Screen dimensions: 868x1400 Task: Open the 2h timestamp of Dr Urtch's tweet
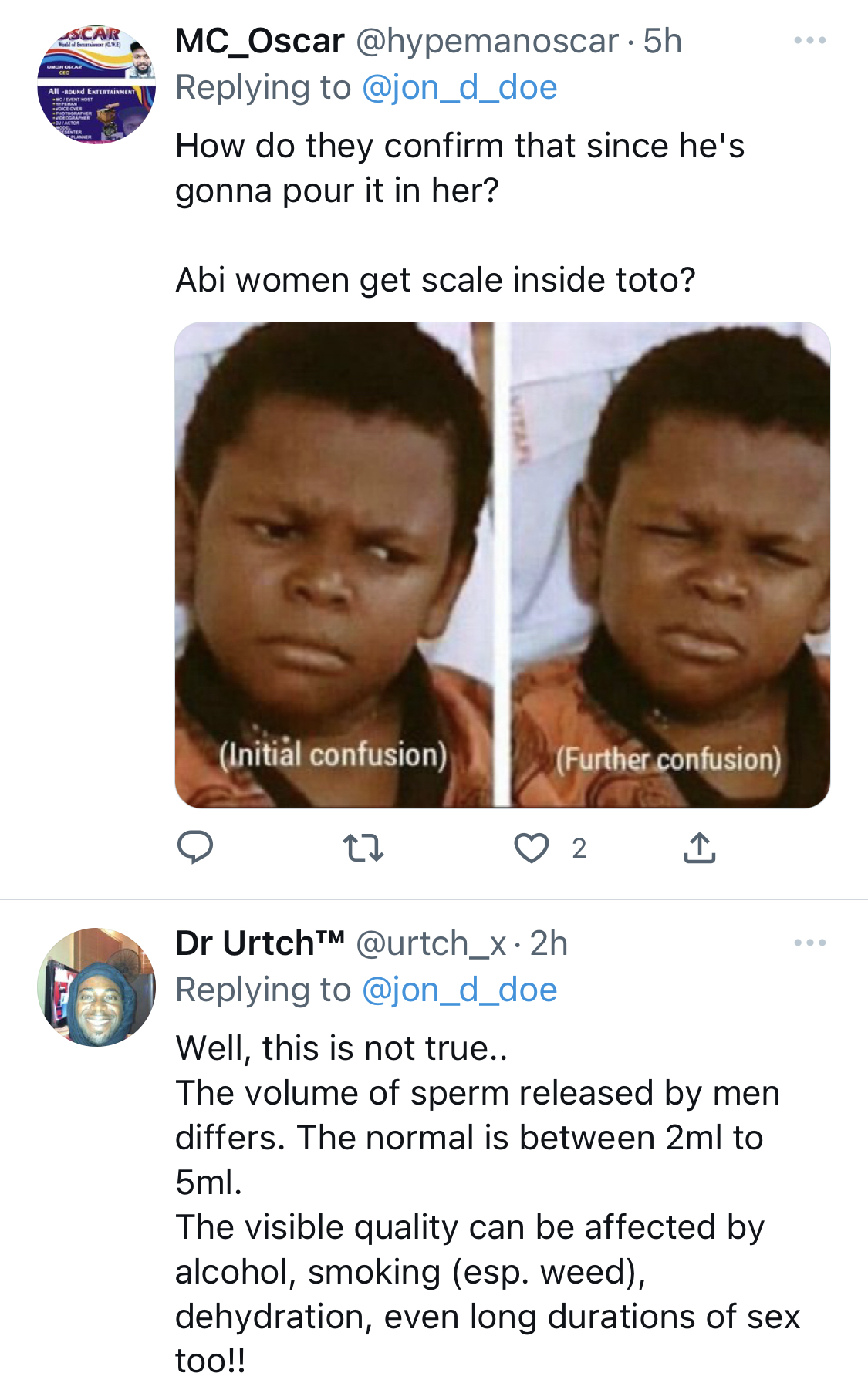tap(549, 943)
